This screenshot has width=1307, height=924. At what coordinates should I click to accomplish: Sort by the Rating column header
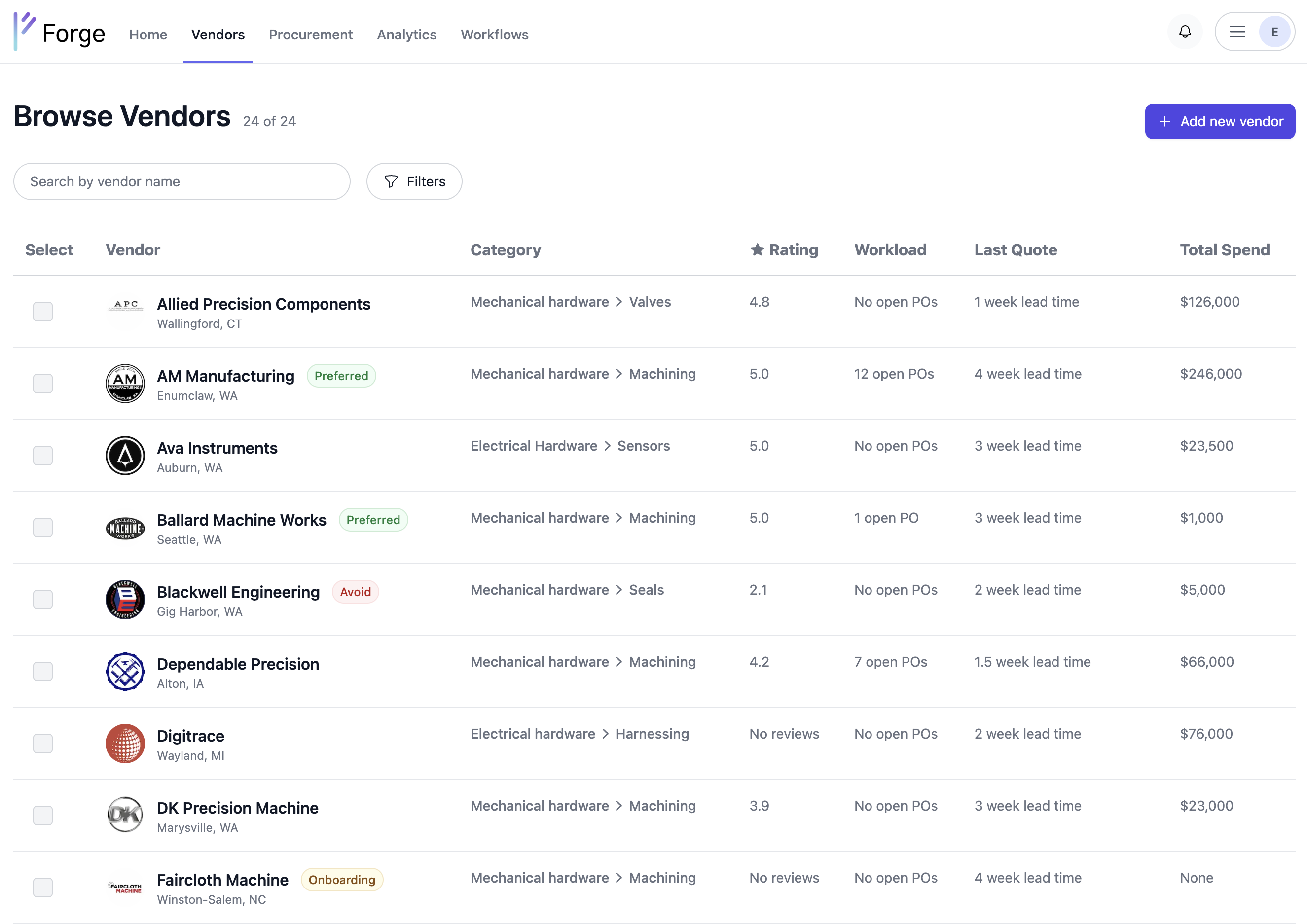pos(784,250)
